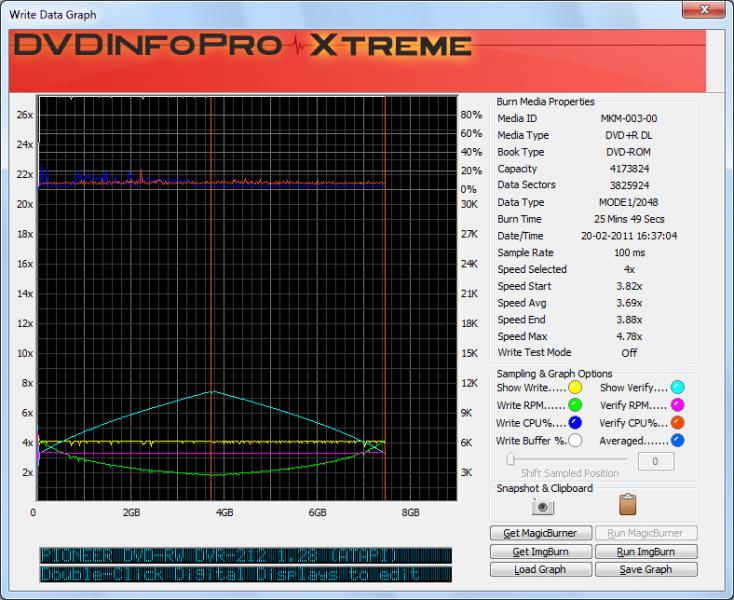Close the Write Data Graph window

[x=704, y=10]
